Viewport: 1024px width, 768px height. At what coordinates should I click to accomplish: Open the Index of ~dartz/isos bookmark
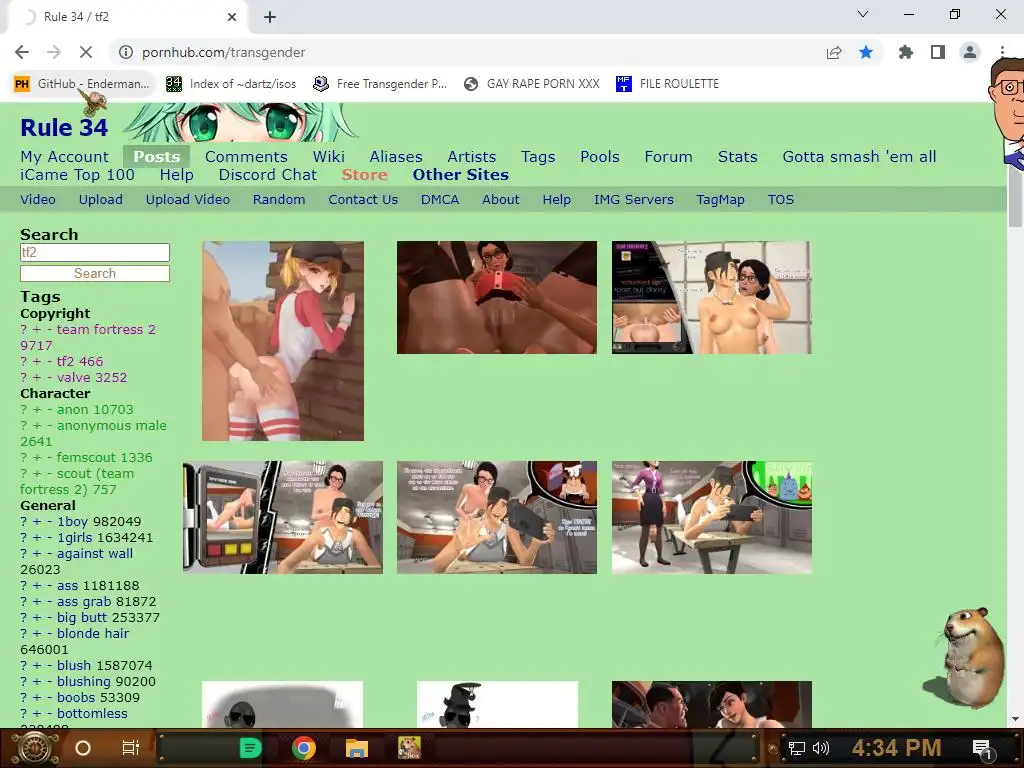pos(231,84)
